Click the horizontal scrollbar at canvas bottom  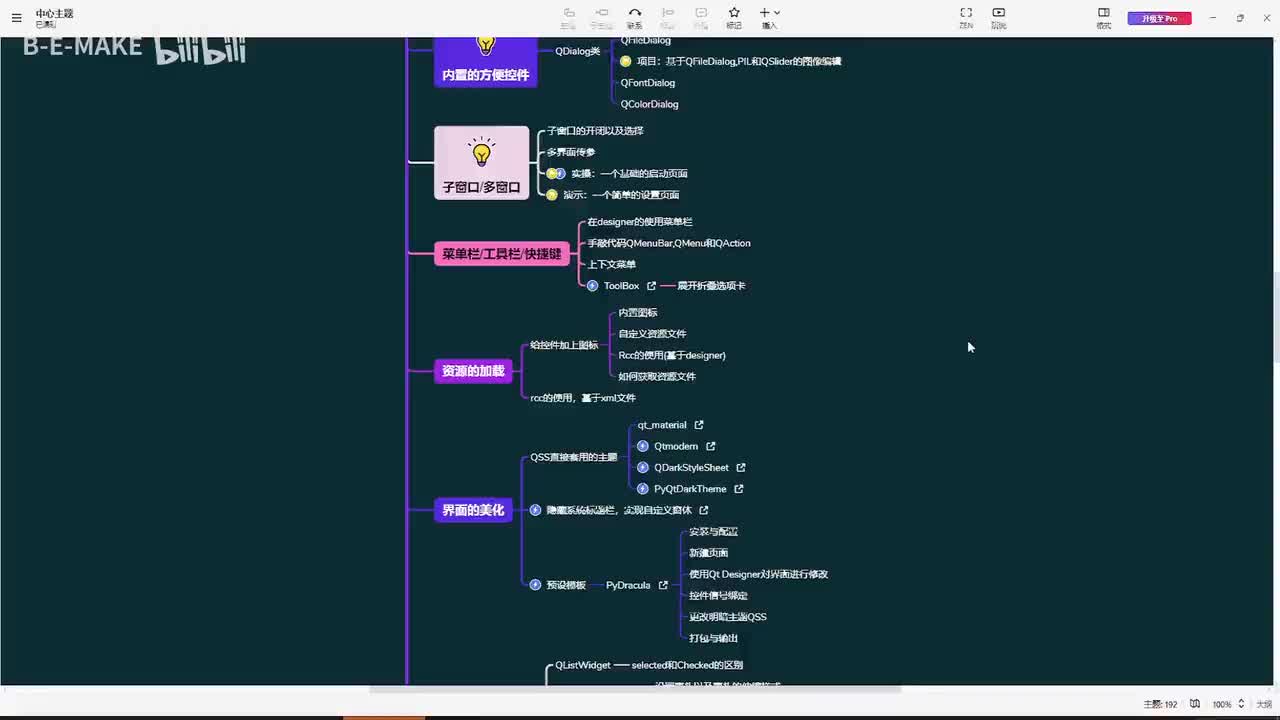635,689
